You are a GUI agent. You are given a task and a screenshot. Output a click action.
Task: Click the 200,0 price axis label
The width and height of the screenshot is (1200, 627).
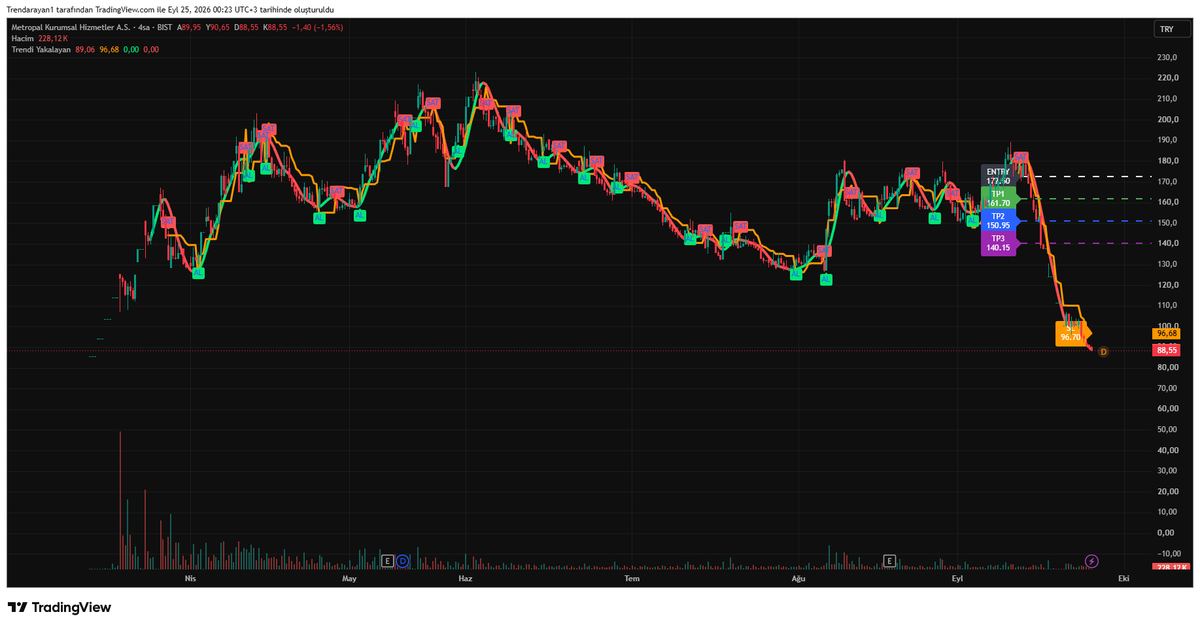point(1166,119)
